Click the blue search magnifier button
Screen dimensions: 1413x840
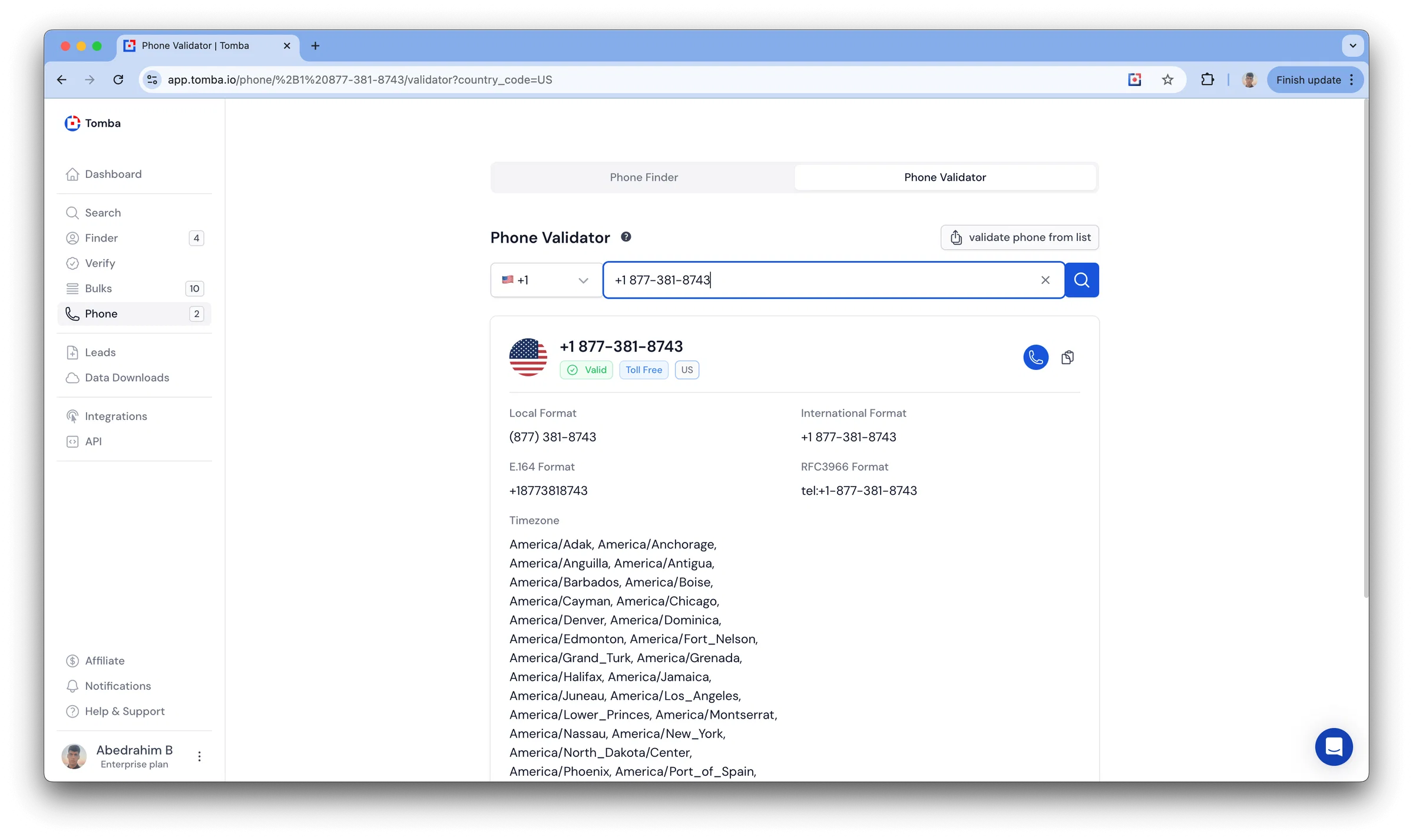[x=1082, y=280]
